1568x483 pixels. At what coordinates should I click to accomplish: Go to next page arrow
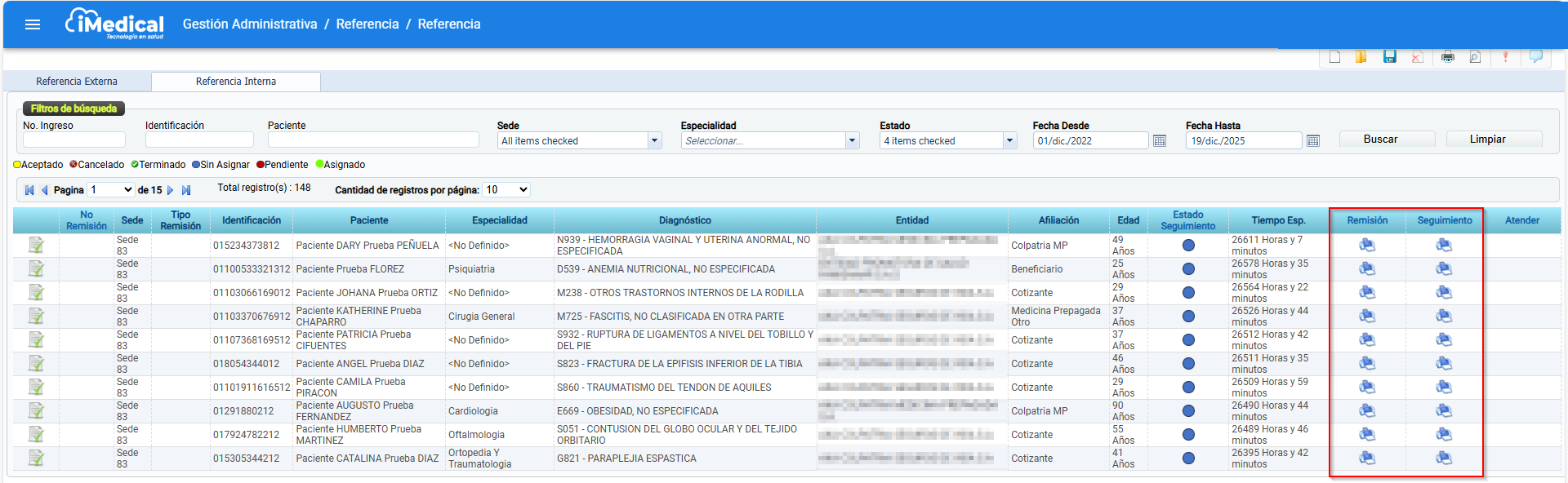[x=170, y=190]
